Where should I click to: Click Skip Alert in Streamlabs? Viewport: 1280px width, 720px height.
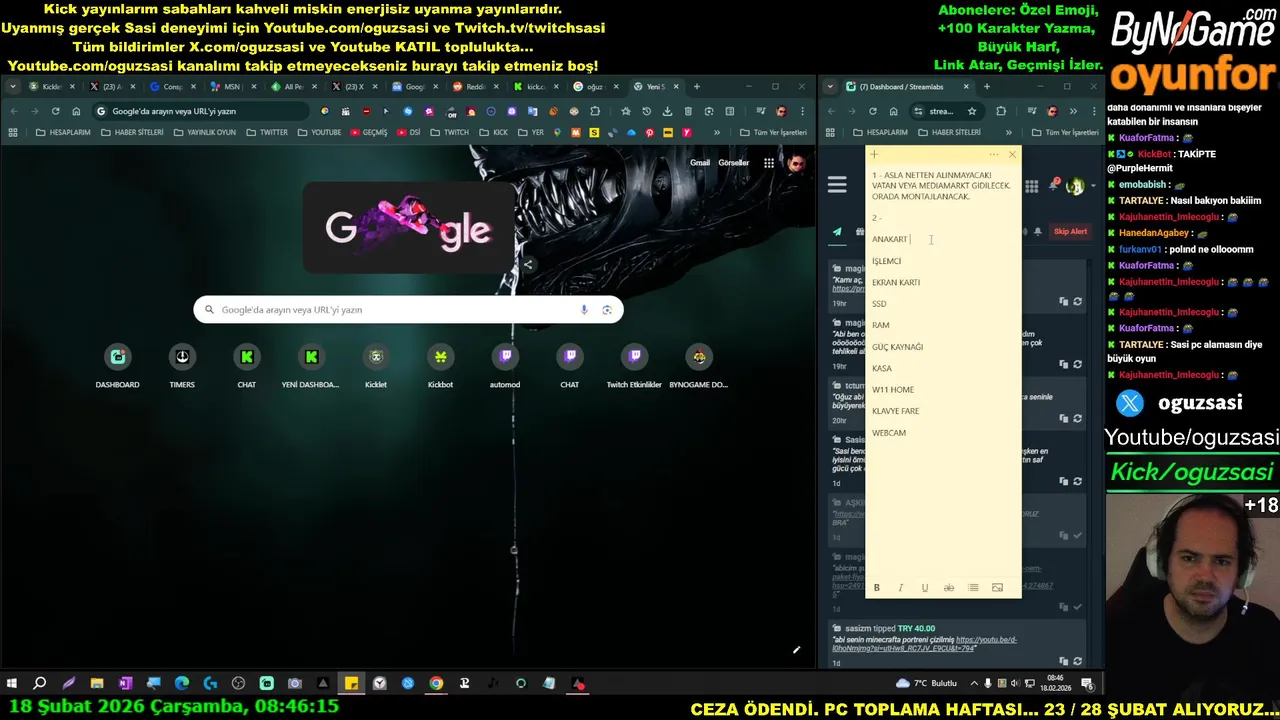coord(1070,232)
